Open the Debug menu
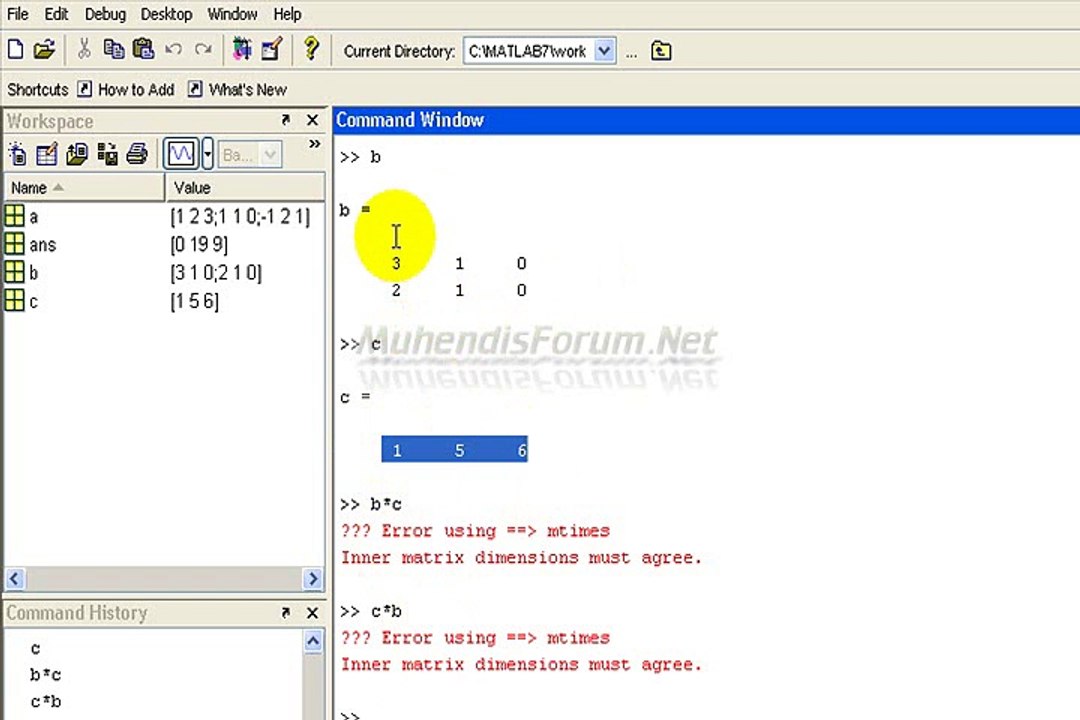 click(105, 14)
